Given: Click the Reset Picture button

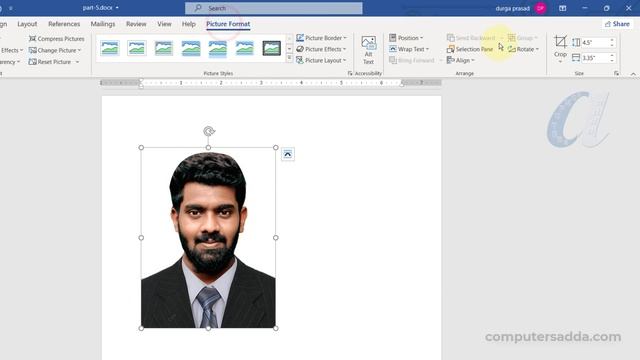Looking at the screenshot, I should 50,62.
